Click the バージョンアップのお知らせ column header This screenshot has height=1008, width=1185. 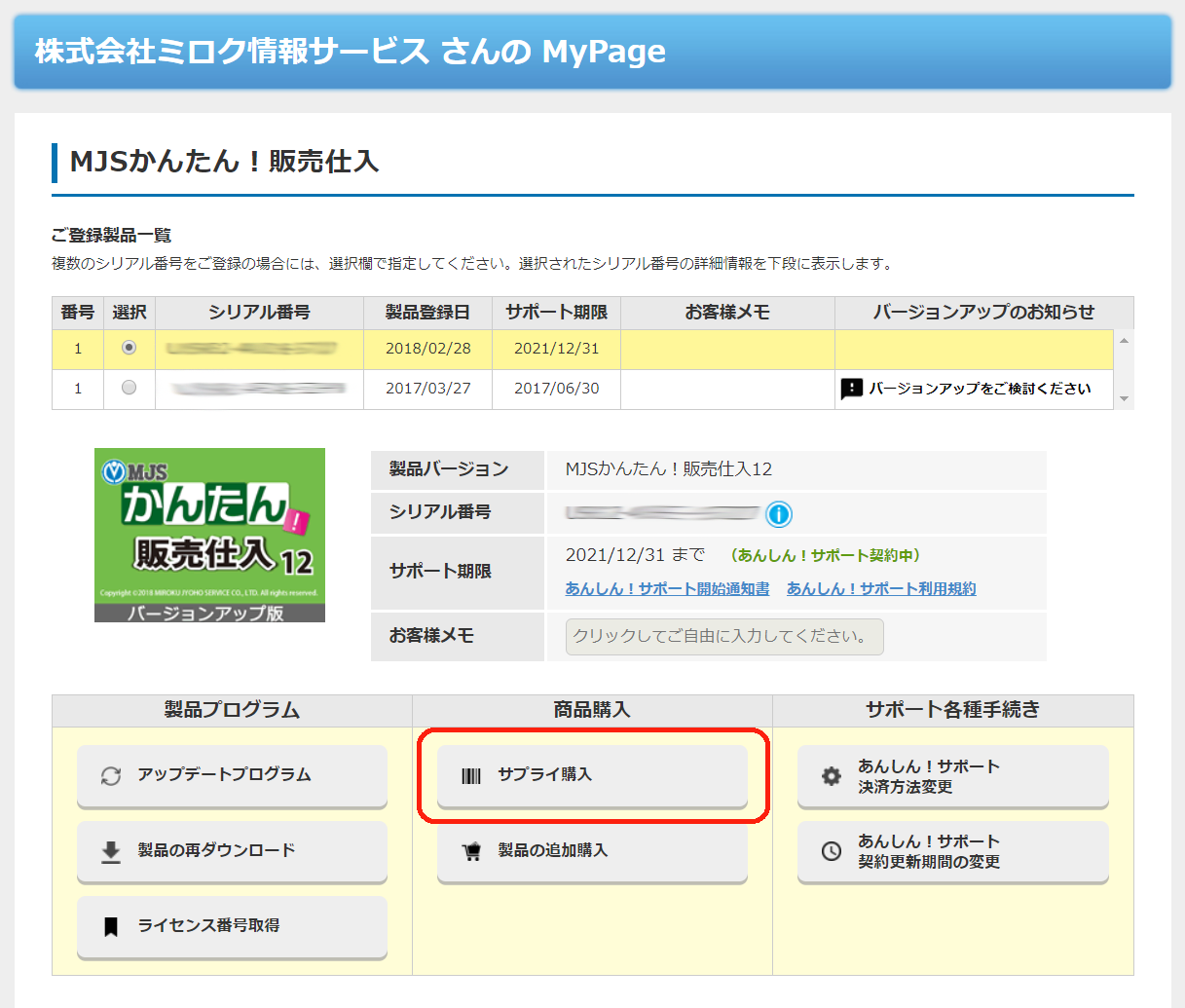[983, 313]
